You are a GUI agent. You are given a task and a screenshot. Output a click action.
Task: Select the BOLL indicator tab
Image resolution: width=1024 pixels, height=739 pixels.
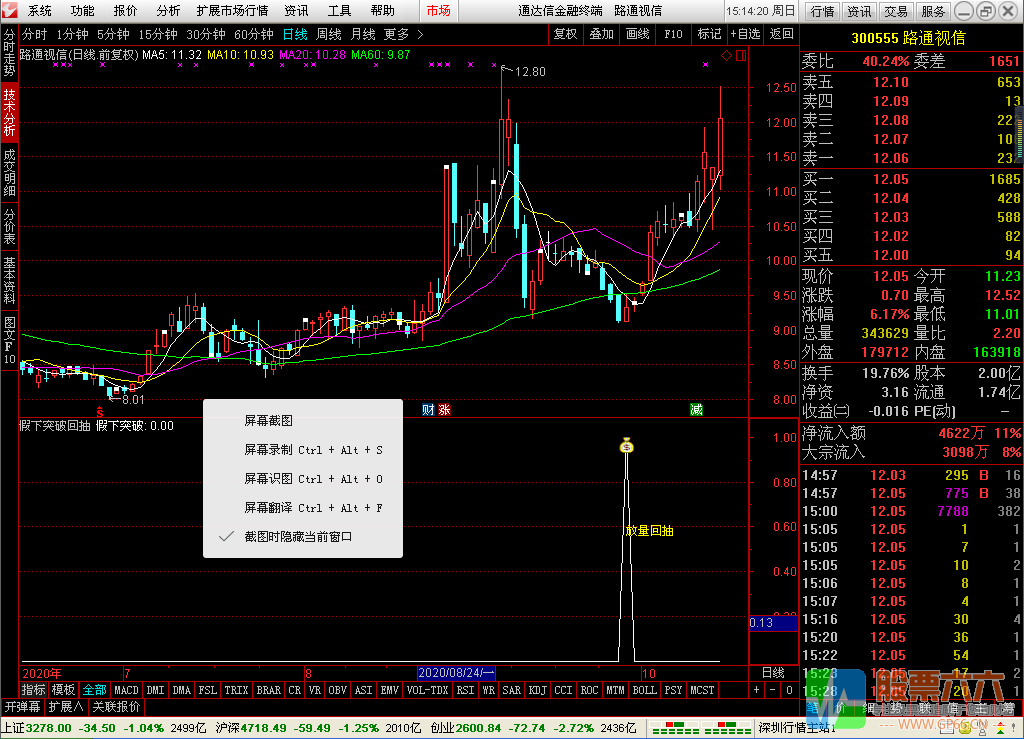(644, 689)
